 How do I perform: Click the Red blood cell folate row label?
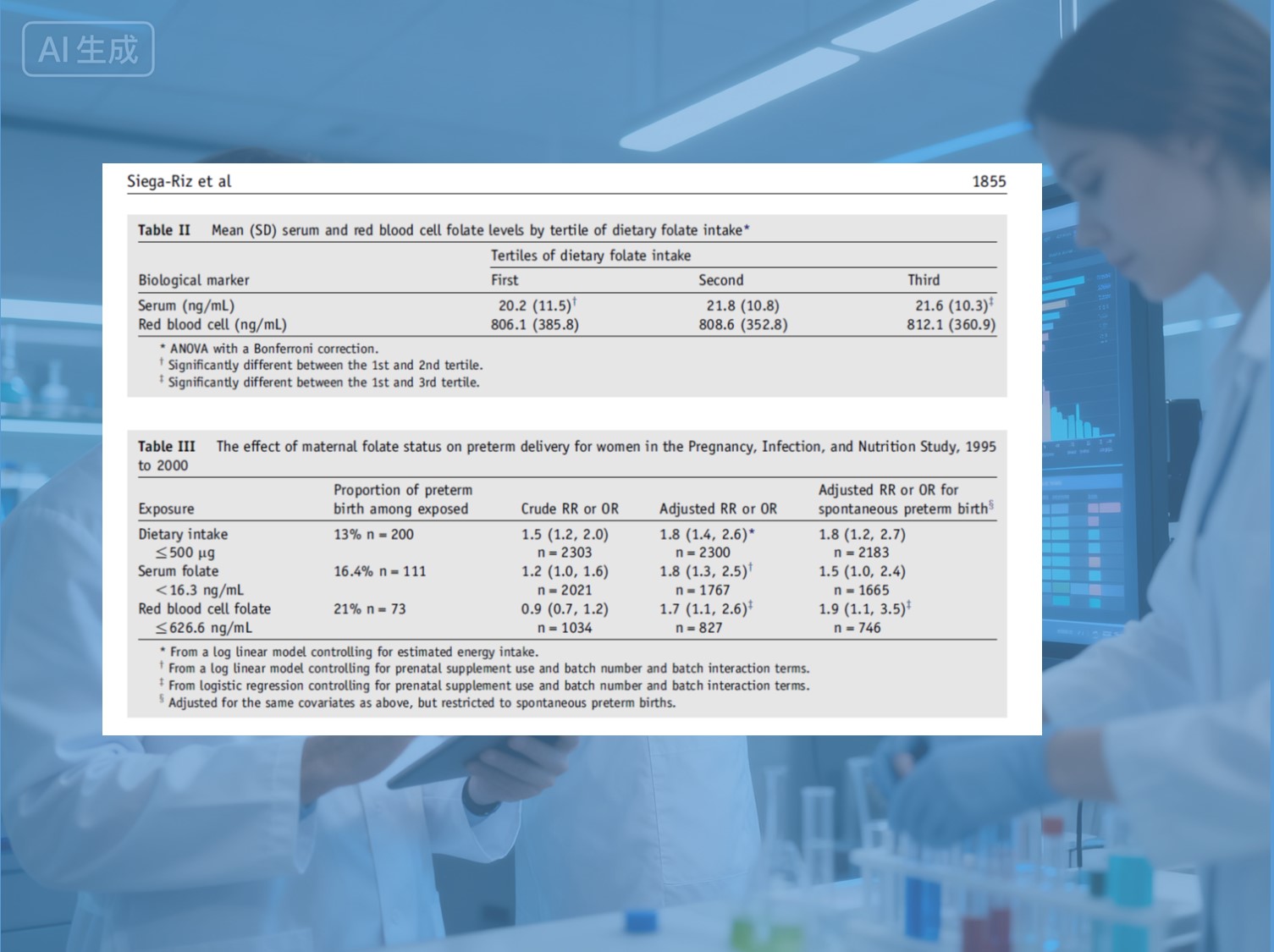204,609
